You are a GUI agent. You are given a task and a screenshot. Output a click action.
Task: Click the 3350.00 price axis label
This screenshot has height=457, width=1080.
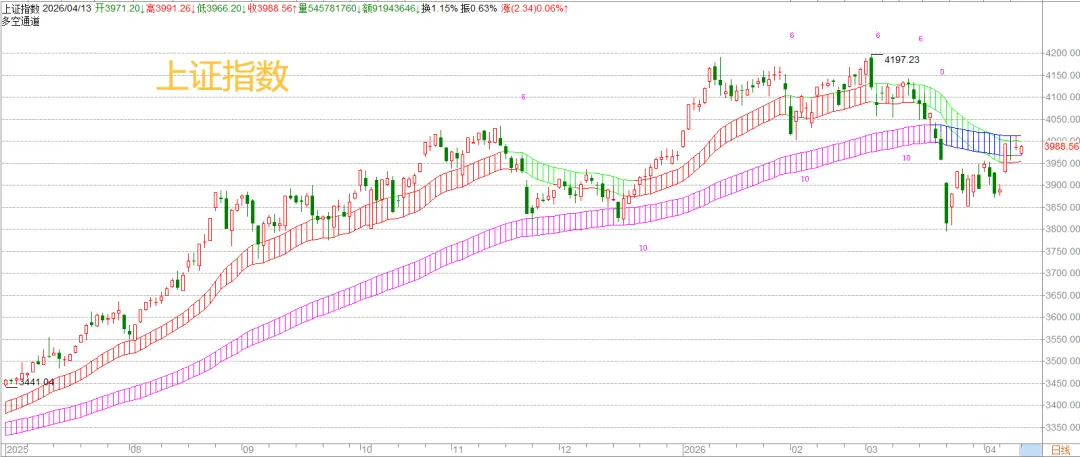pos(1061,427)
